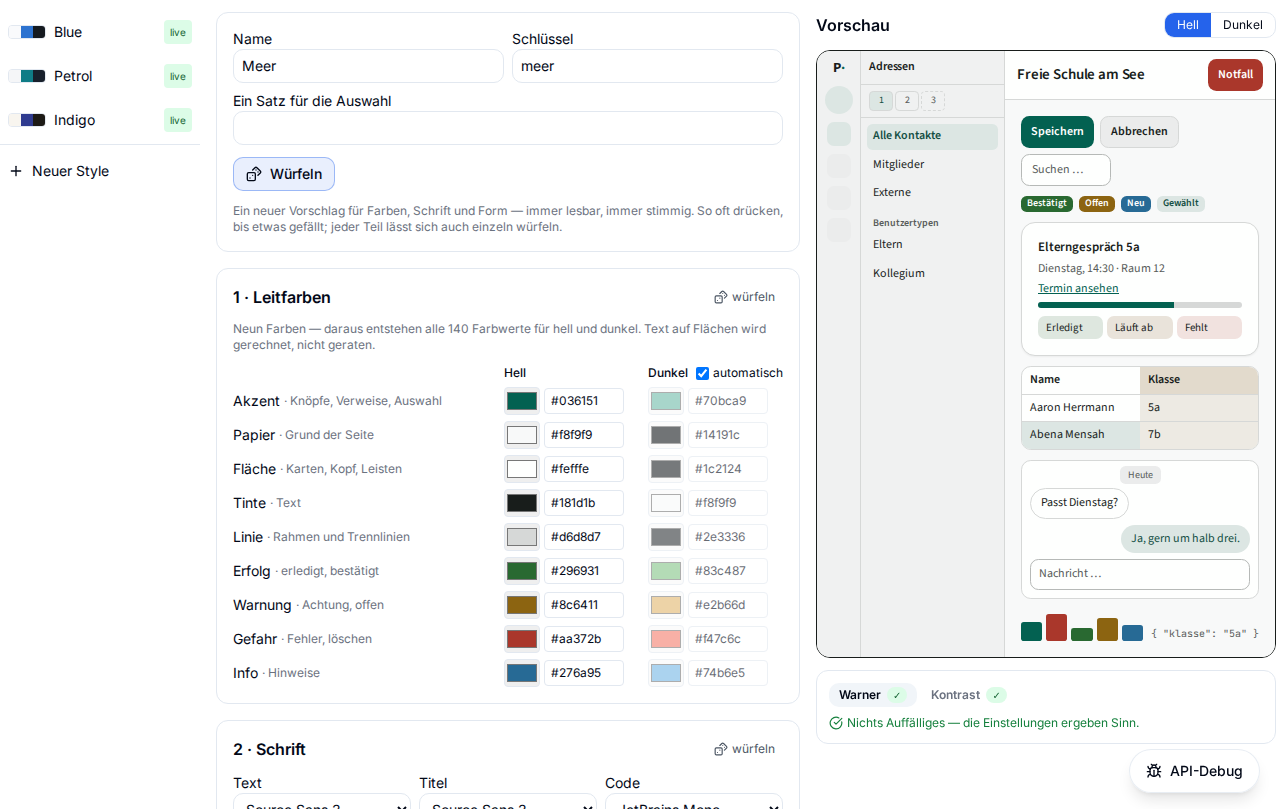This screenshot has width=1276, height=809.
Task: Choose Alle Kontakte in the preview list
Action: [932, 136]
